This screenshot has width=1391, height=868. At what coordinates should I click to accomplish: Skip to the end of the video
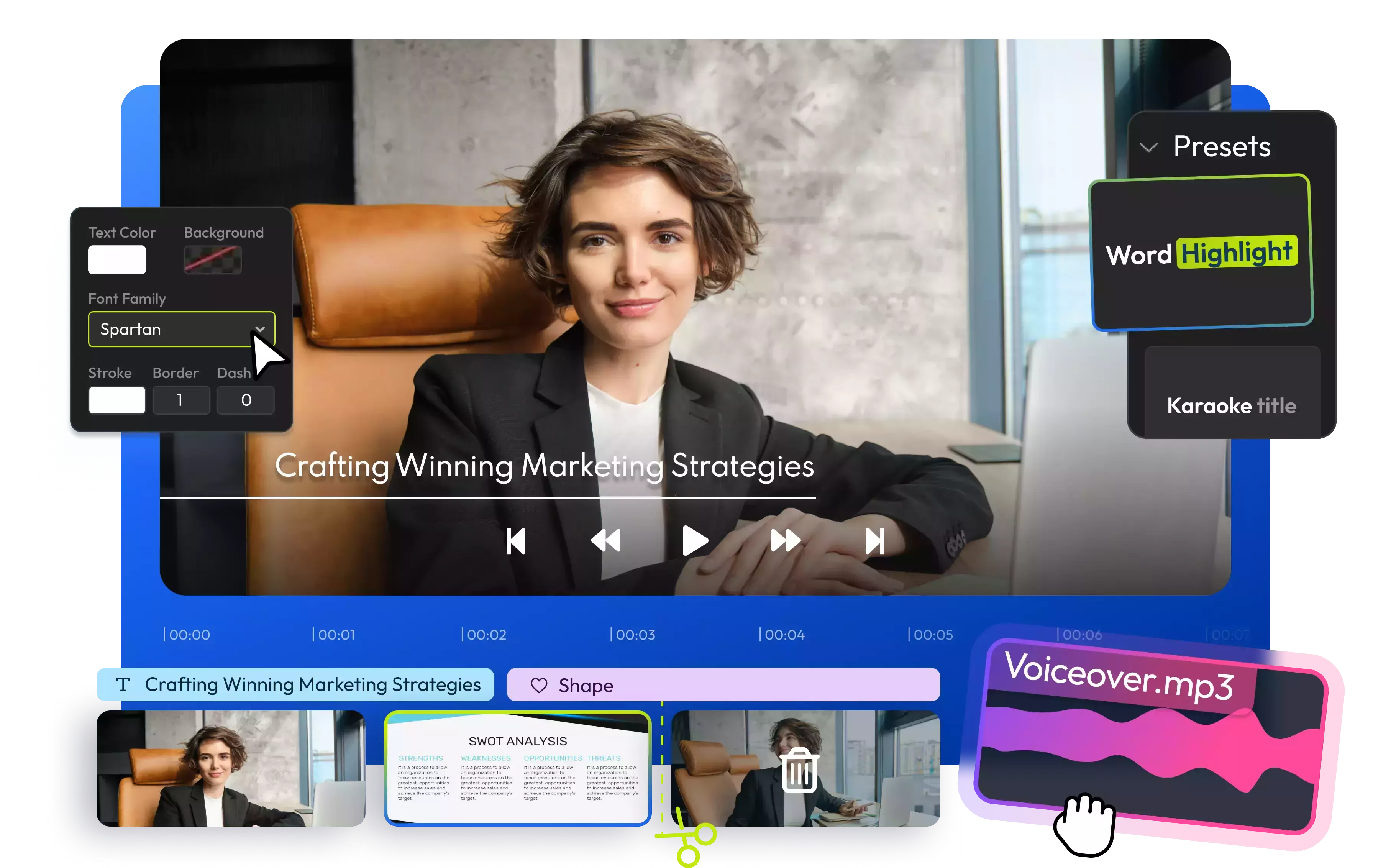click(874, 541)
